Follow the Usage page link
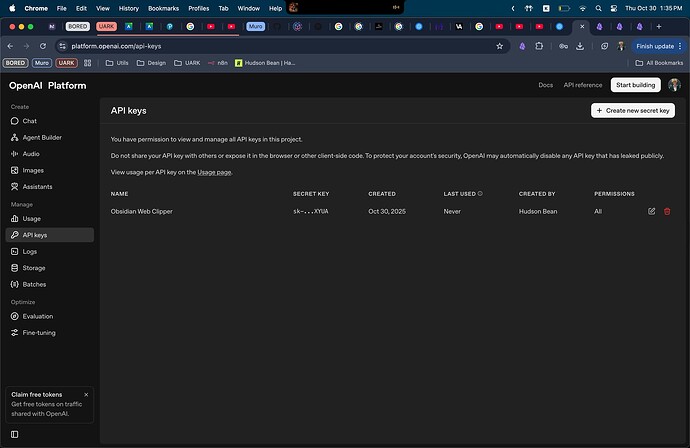This screenshot has width=690, height=448. [214, 172]
